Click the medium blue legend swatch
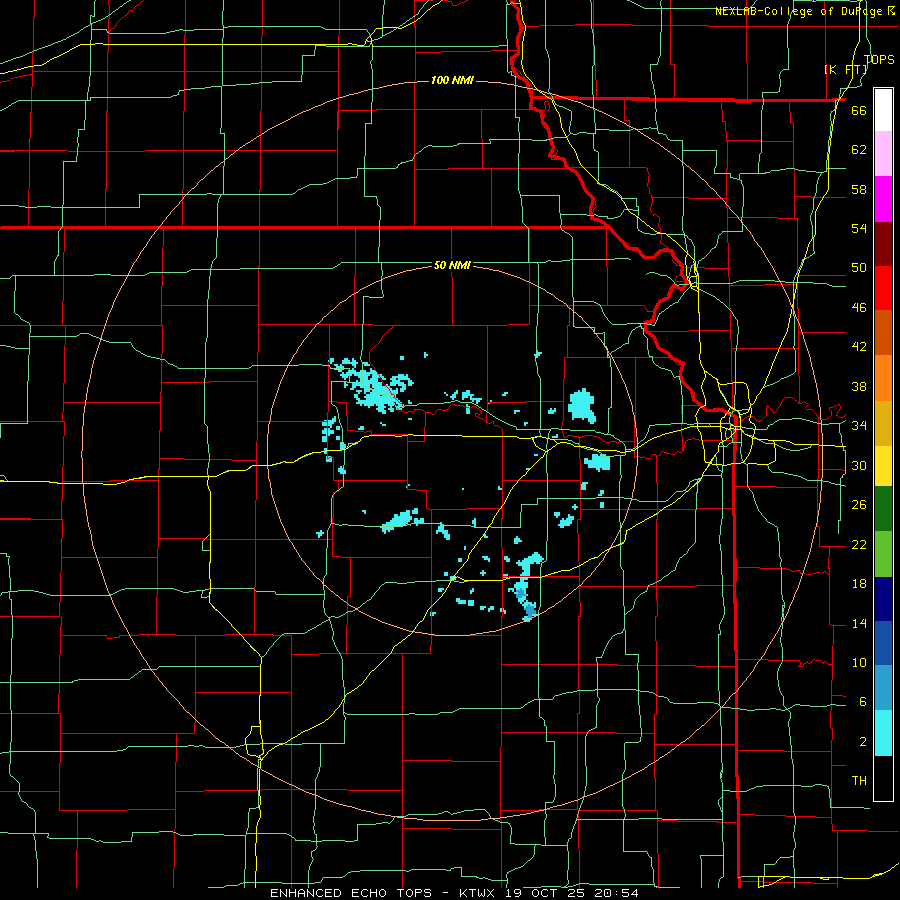900x900 pixels. coord(883,643)
